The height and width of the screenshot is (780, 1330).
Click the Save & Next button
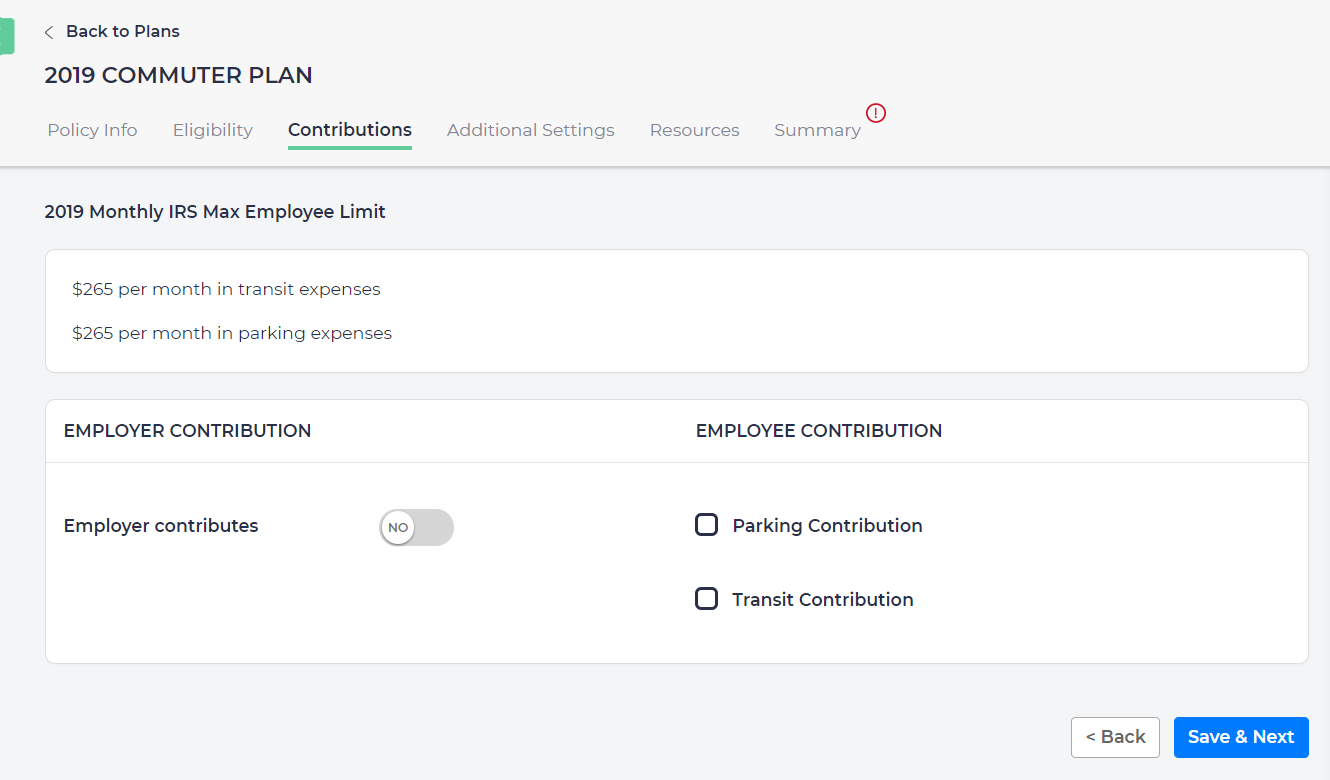coord(1241,737)
